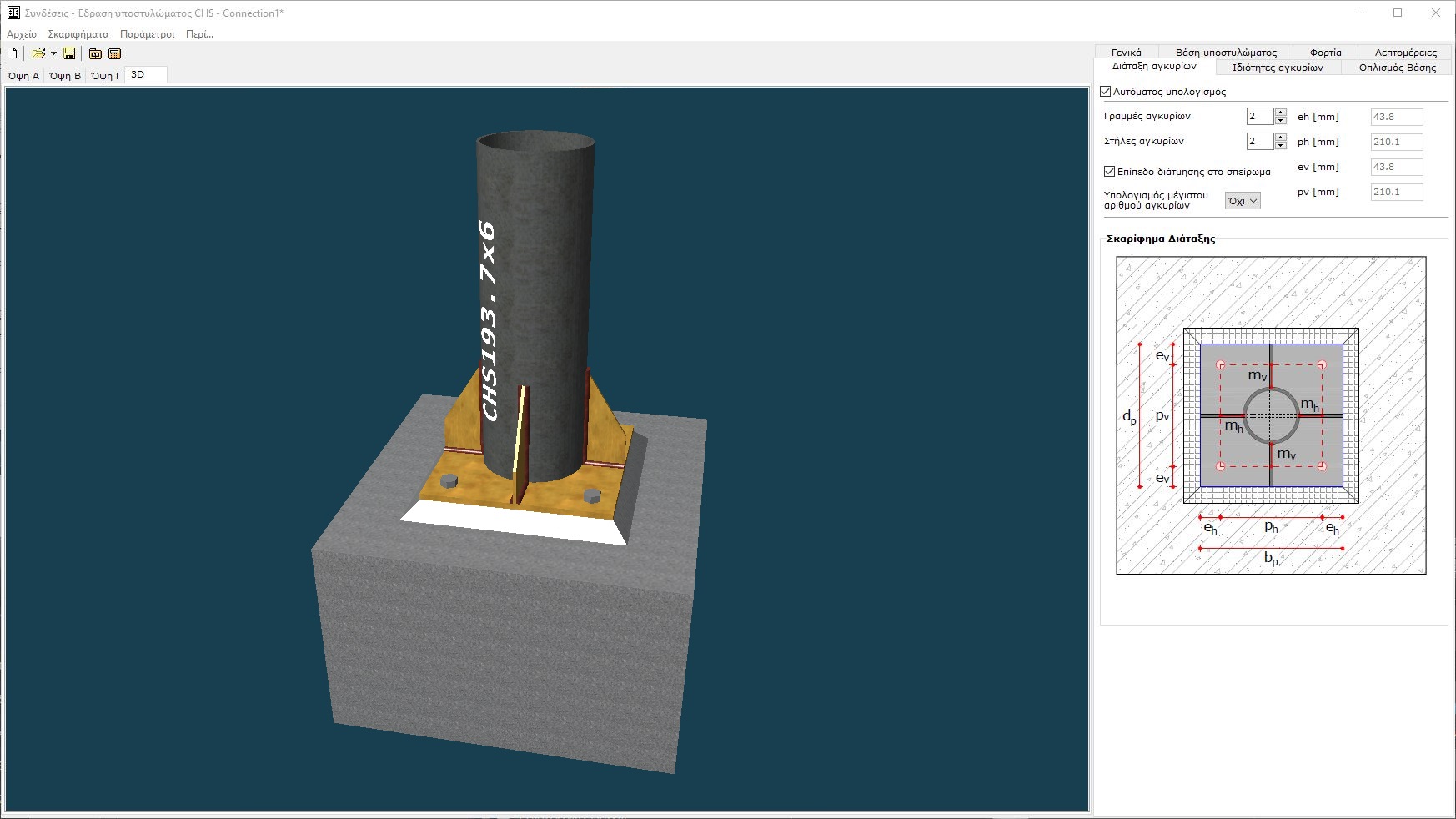Screen dimensions: 1456x819
Task: Toggle 'Αυτόματος υπολογισμός' checkbox
Action: [1106, 92]
